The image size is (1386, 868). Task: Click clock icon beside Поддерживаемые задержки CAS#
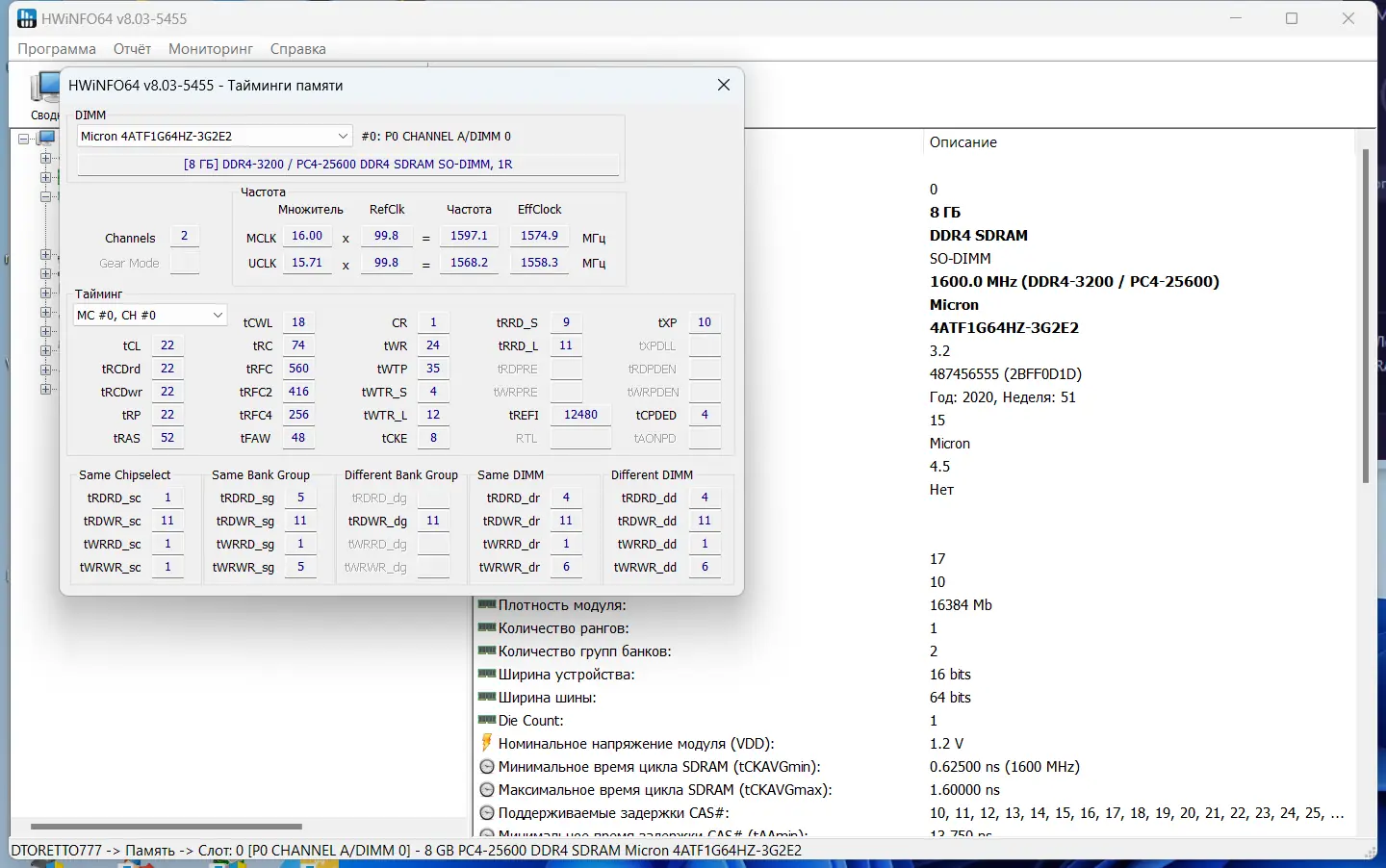click(487, 812)
